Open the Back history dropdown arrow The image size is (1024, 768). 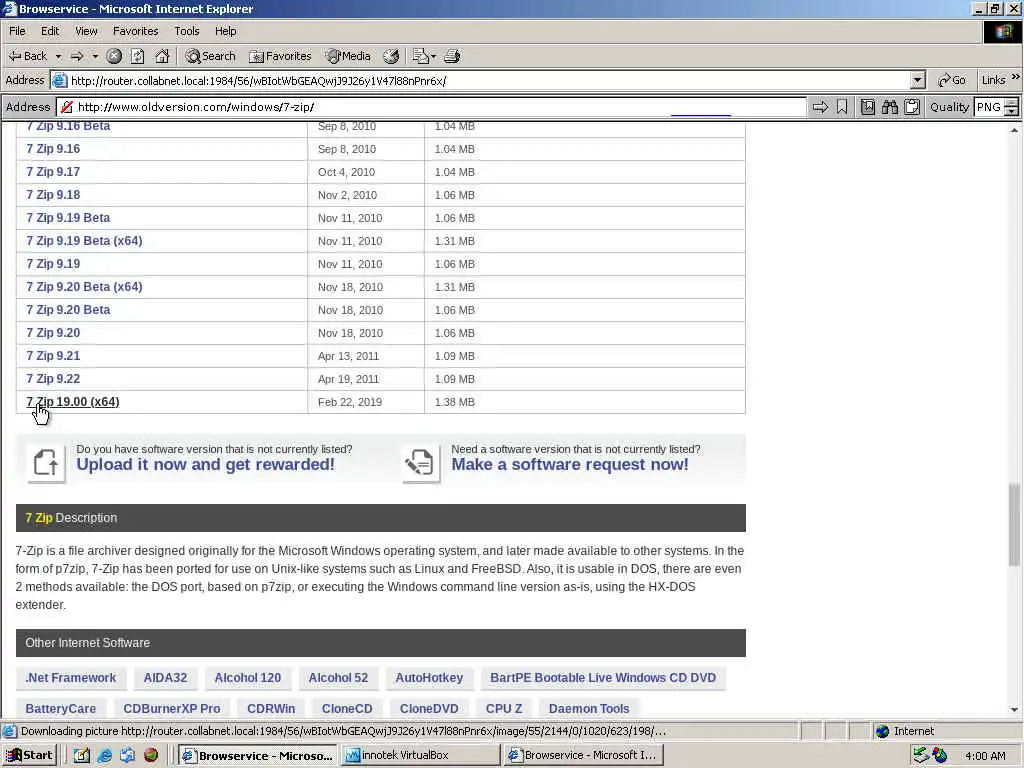tap(58, 57)
